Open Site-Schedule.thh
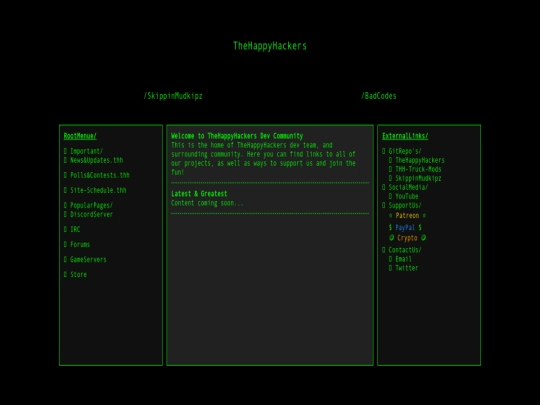Viewport: 540px width, 405px height. 98,190
